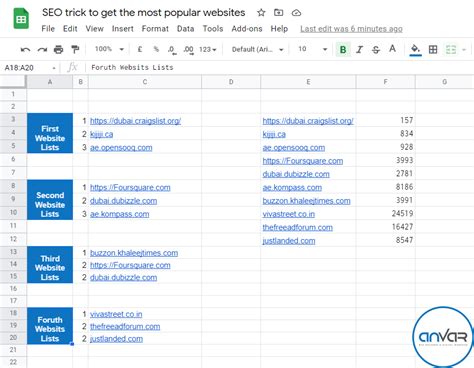Select the Second Website Lists cell
The width and height of the screenshot is (474, 368).
50,200
